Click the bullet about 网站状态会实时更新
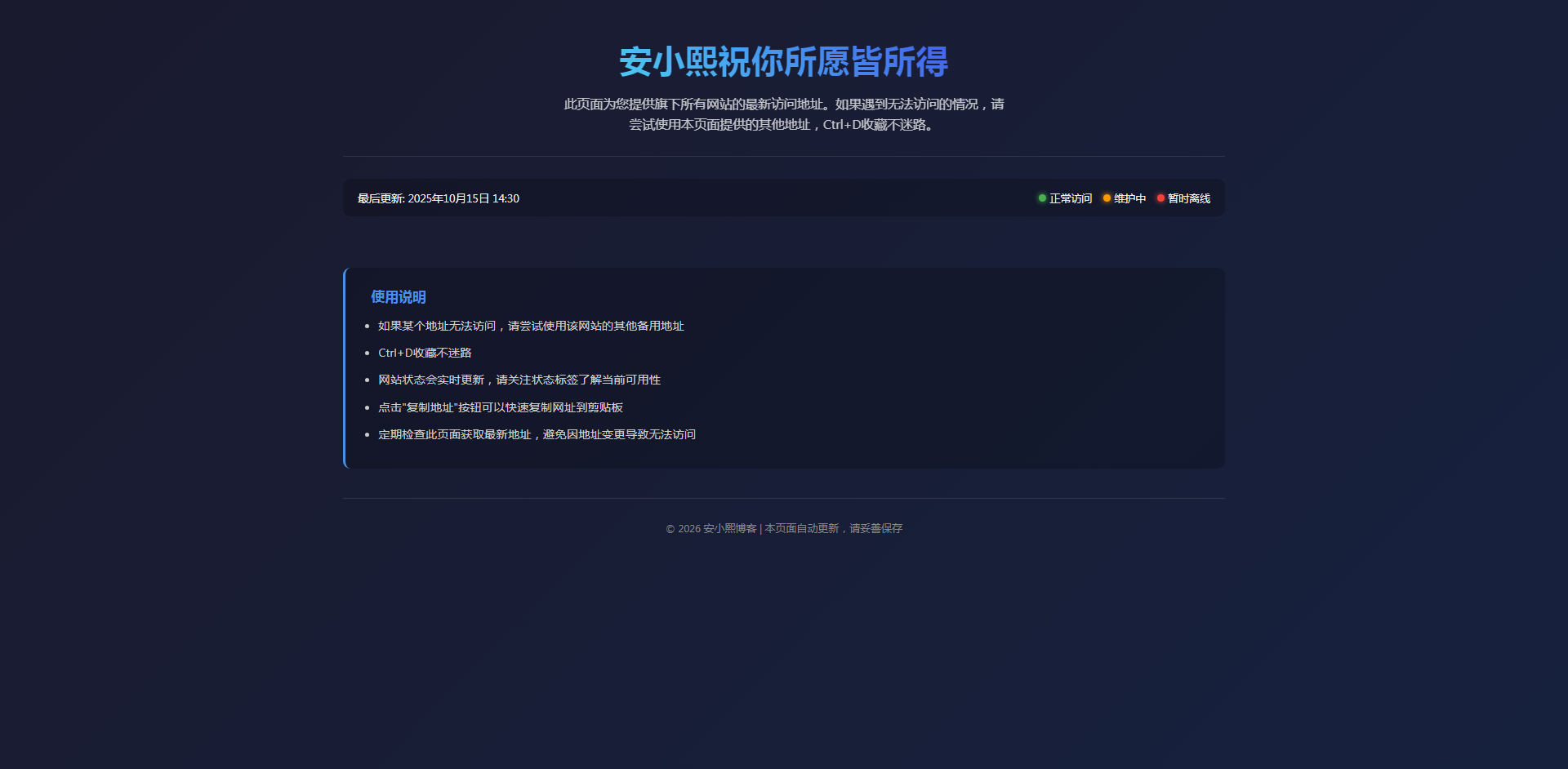The height and width of the screenshot is (769, 1568). [x=519, y=380]
